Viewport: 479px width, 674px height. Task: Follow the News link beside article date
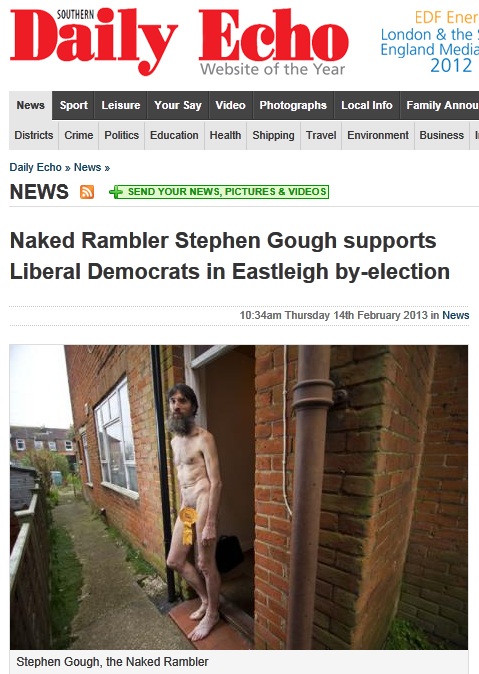pos(456,315)
